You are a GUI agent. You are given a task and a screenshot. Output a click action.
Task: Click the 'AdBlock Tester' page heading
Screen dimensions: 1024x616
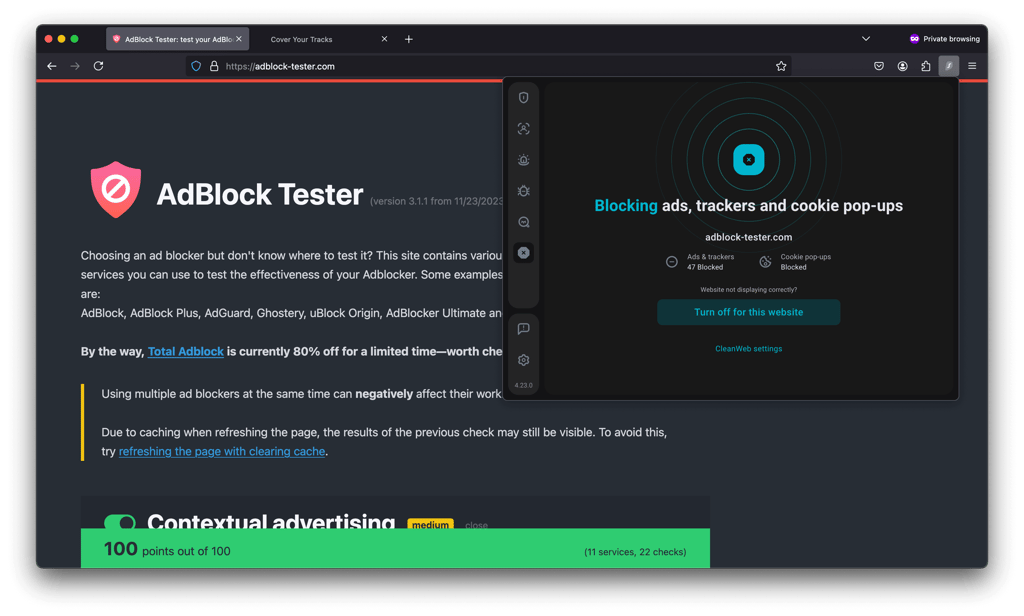click(x=260, y=194)
